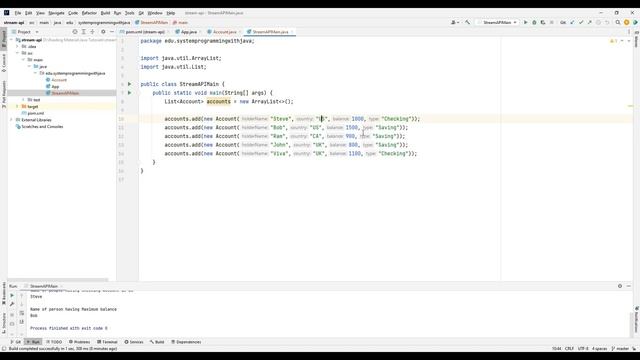The height and width of the screenshot is (360, 640).
Task: Expand External Libraries node
Action: point(11,120)
